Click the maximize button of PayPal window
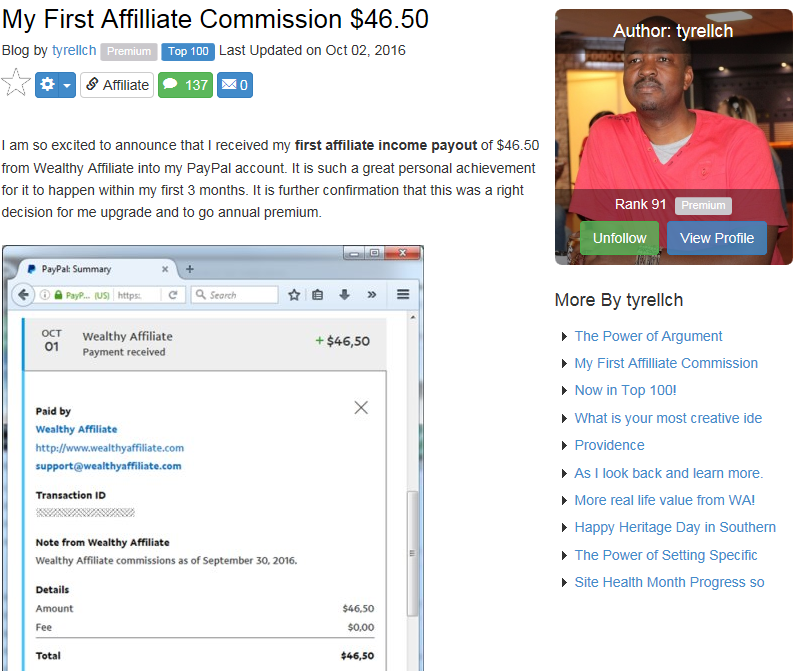This screenshot has height=671, width=799. coord(375,253)
